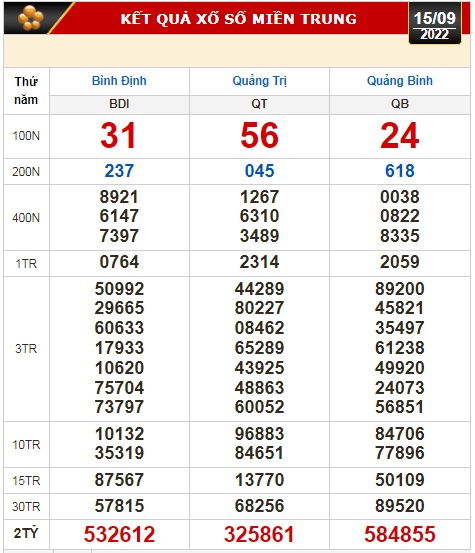Click the 3TR prize label
The width and height of the screenshot is (475, 553).
[26, 349]
